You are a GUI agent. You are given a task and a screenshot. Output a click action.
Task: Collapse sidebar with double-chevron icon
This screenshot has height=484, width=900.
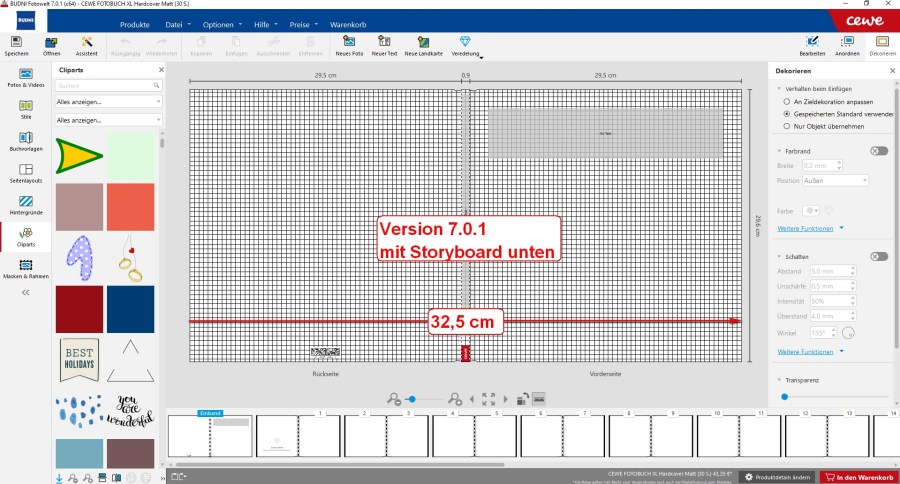[x=25, y=292]
